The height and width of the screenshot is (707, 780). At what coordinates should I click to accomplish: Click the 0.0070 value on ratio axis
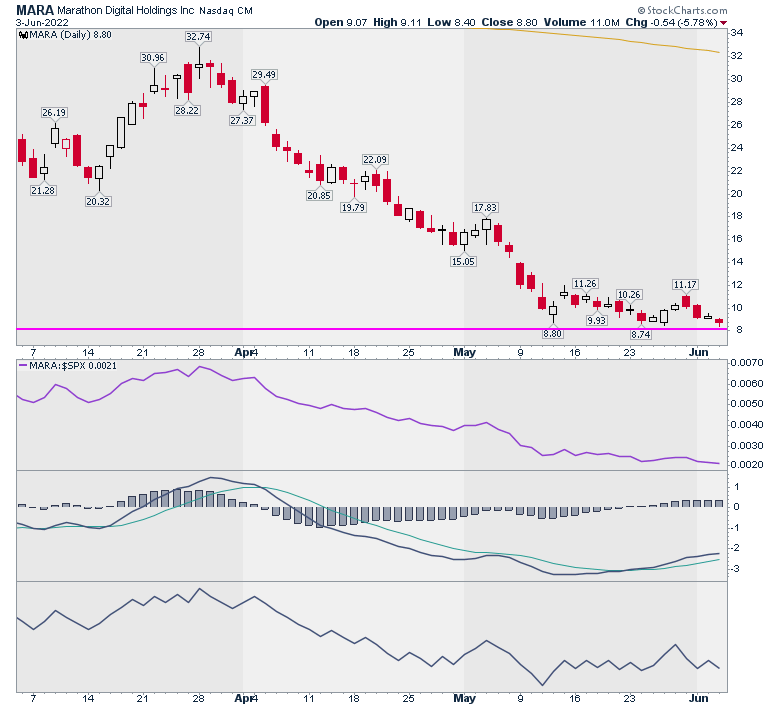(x=746, y=363)
